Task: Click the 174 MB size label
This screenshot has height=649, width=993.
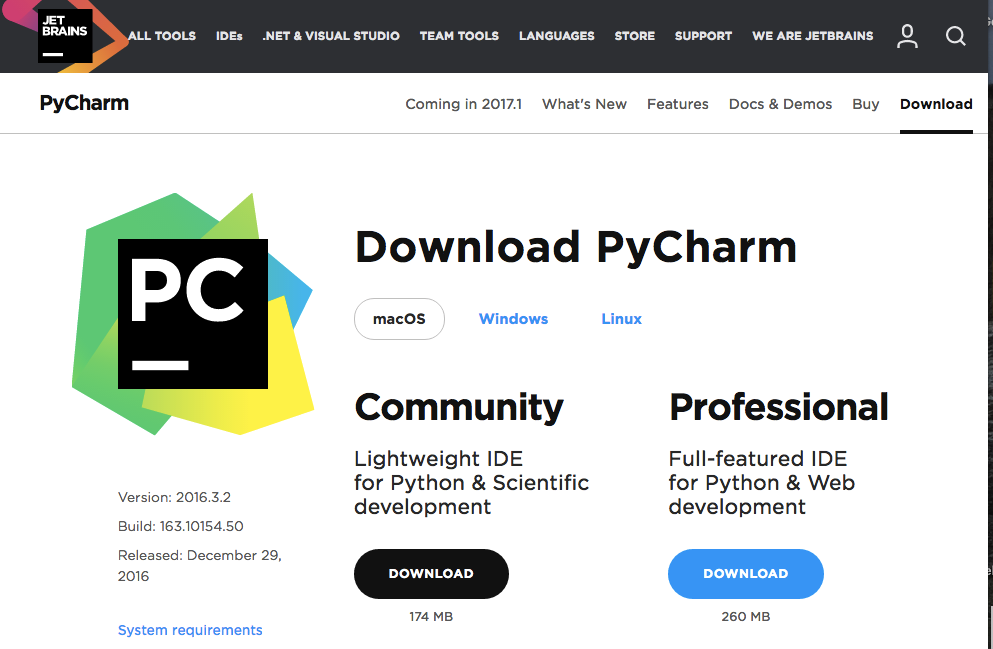Action: (x=431, y=617)
